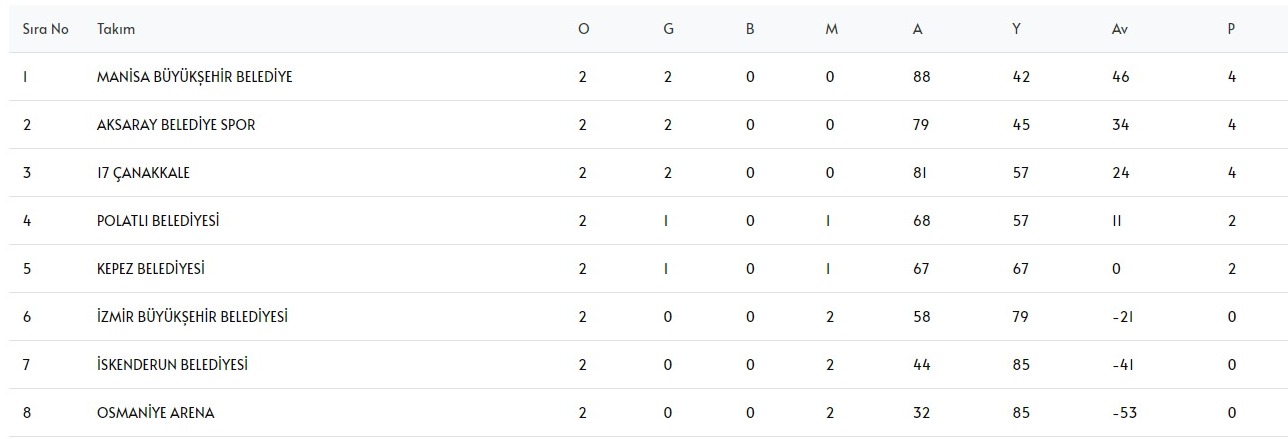Open İzmir Büyükşehir Belediyesi team row
The height and width of the screenshot is (439, 1288).
click(192, 317)
